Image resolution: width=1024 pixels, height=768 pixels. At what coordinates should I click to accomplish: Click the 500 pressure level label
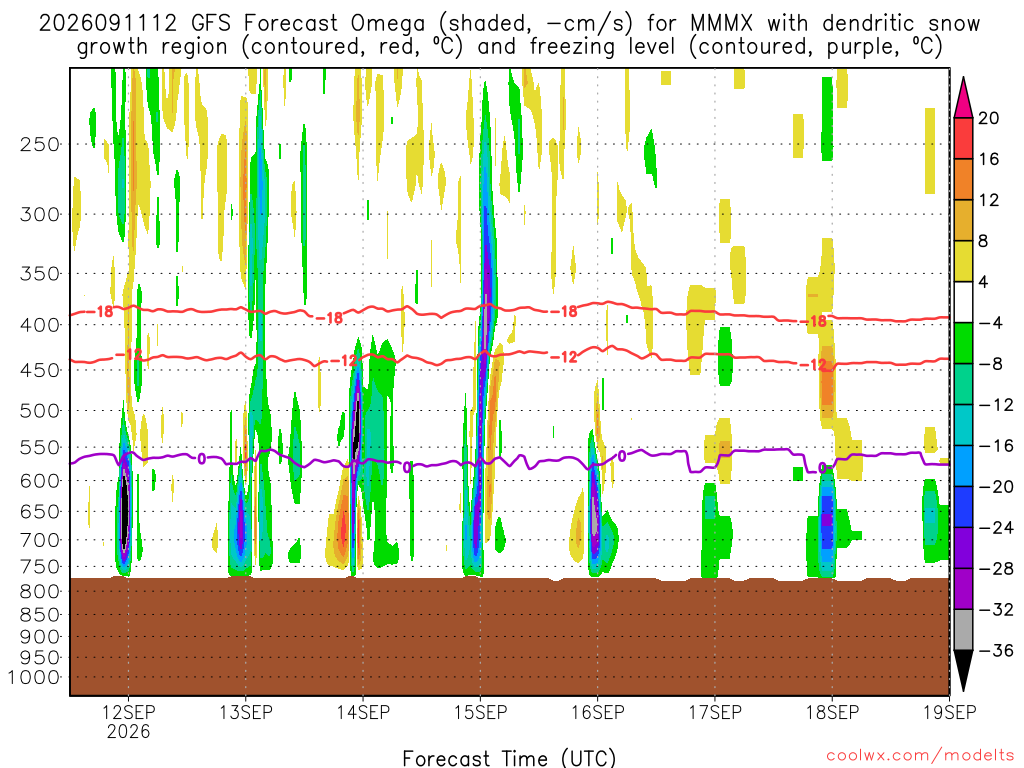click(40, 411)
